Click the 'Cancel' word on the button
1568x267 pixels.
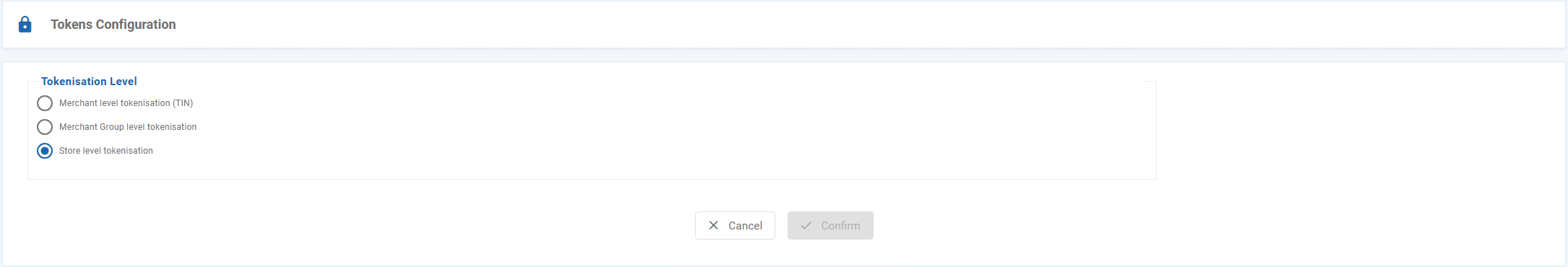tap(745, 226)
